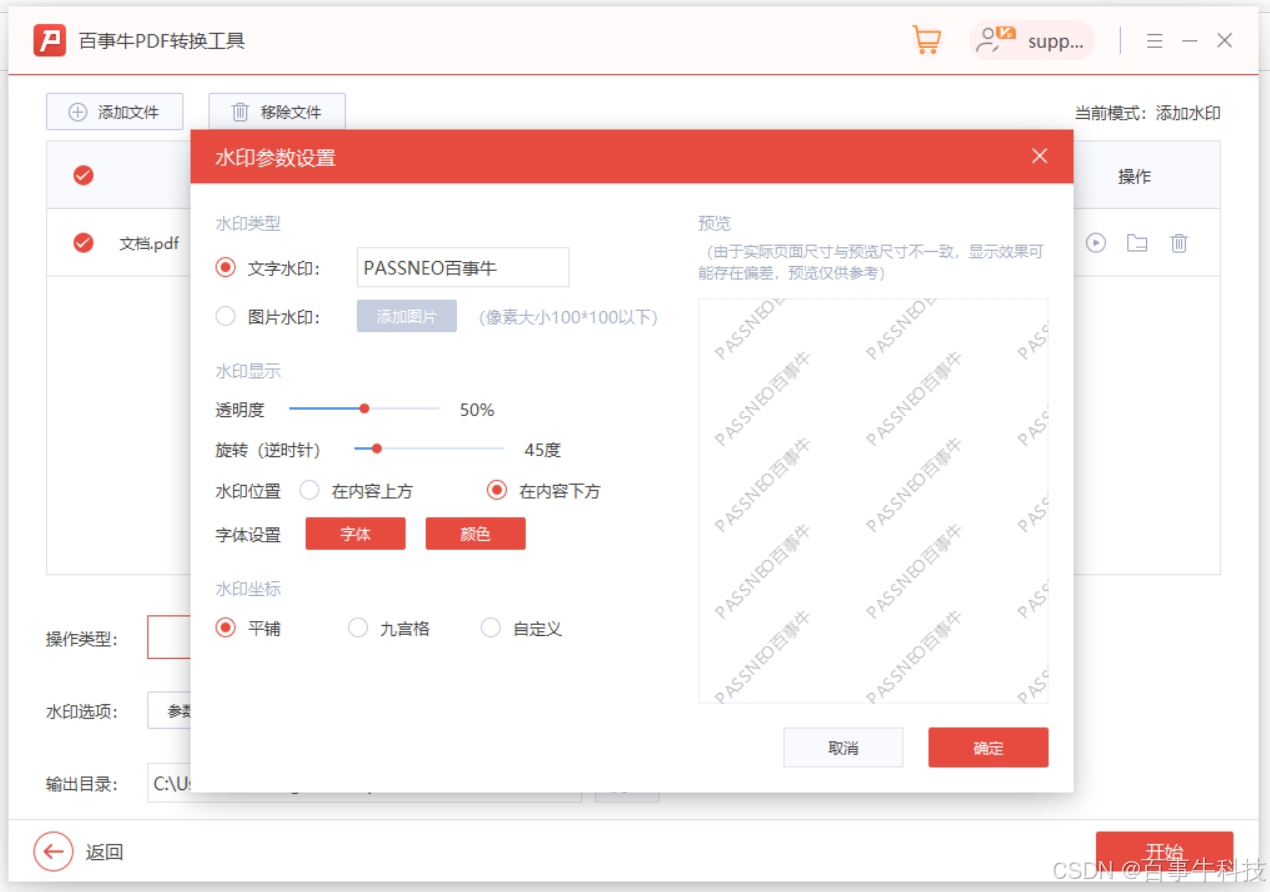The image size is (1270, 892).
Task: Open the 操作类型 dropdown box
Action: tap(169, 637)
